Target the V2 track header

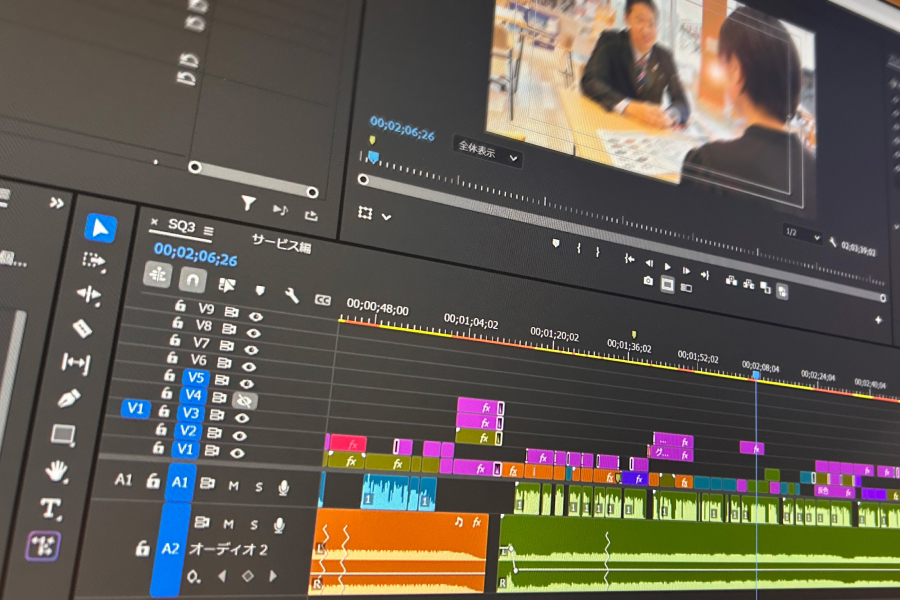tap(188, 431)
